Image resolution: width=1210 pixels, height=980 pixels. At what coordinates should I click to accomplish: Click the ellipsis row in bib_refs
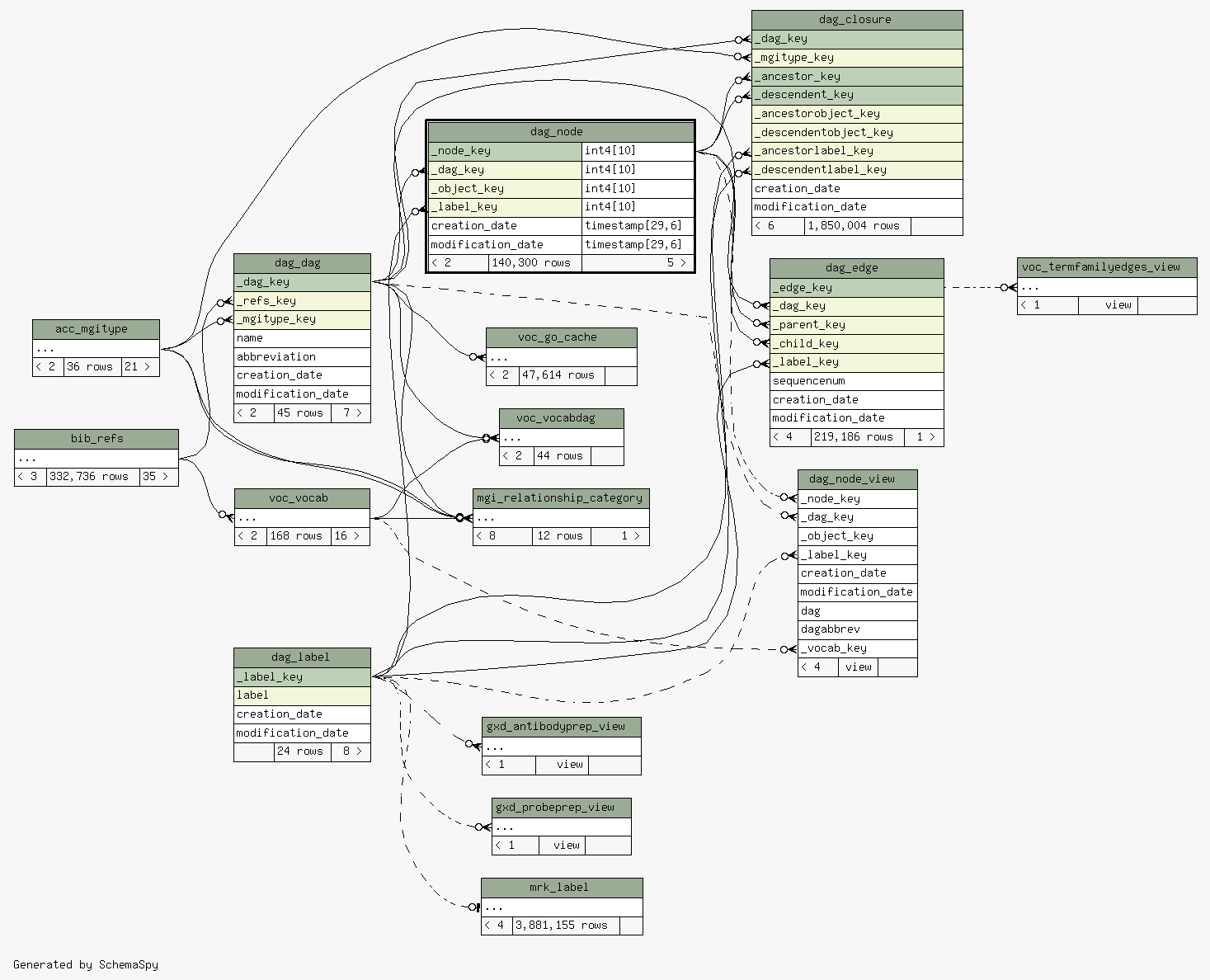click(x=97, y=459)
